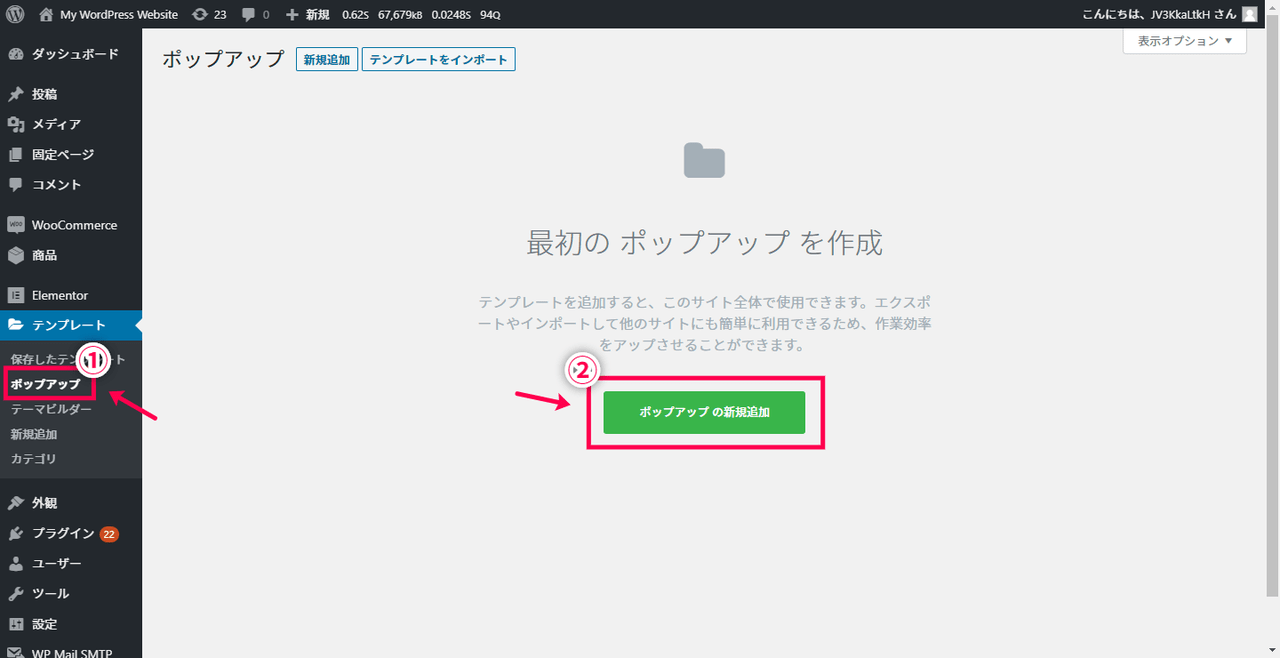Open the WordPress logo menu

[14, 14]
